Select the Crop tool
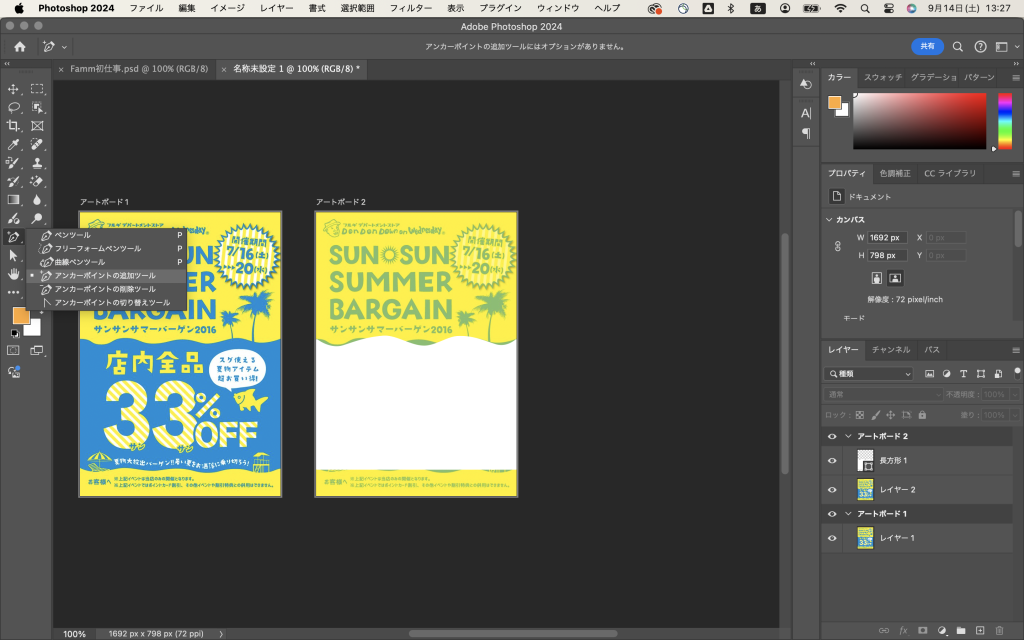Viewport: 1024px width, 640px height. (14, 126)
